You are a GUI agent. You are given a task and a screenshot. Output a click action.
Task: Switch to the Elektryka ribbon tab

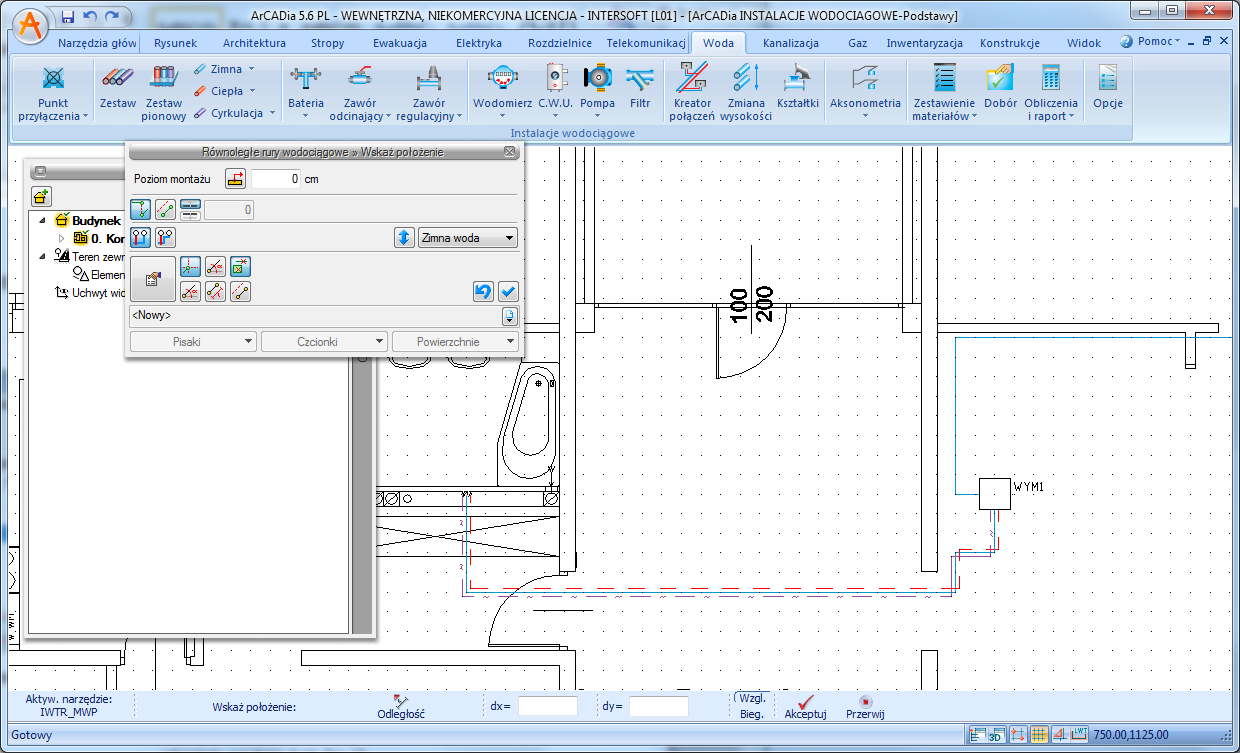coord(478,43)
